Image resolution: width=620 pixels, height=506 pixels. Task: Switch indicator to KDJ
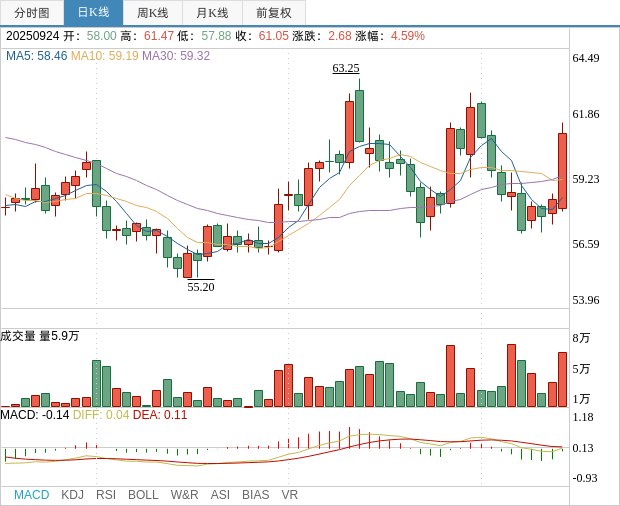click(72, 495)
